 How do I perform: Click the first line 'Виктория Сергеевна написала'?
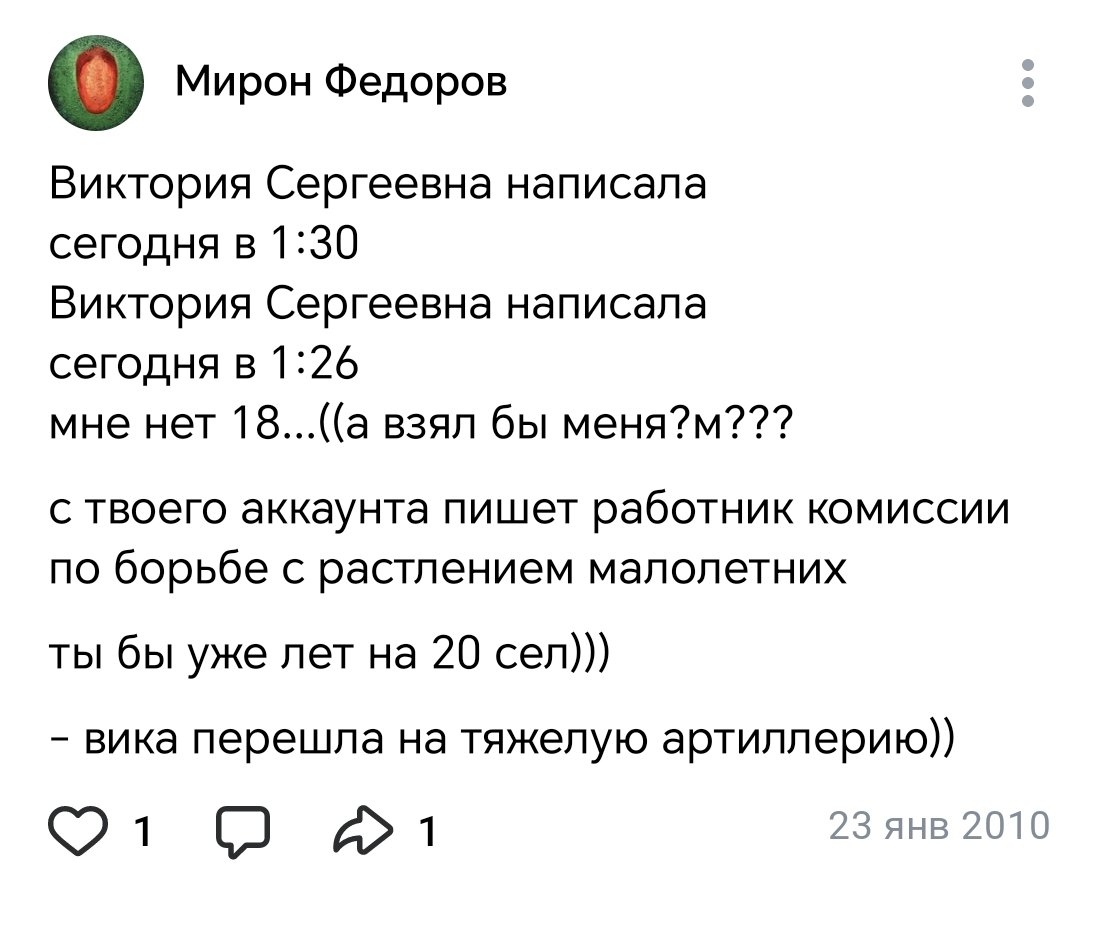(x=377, y=184)
